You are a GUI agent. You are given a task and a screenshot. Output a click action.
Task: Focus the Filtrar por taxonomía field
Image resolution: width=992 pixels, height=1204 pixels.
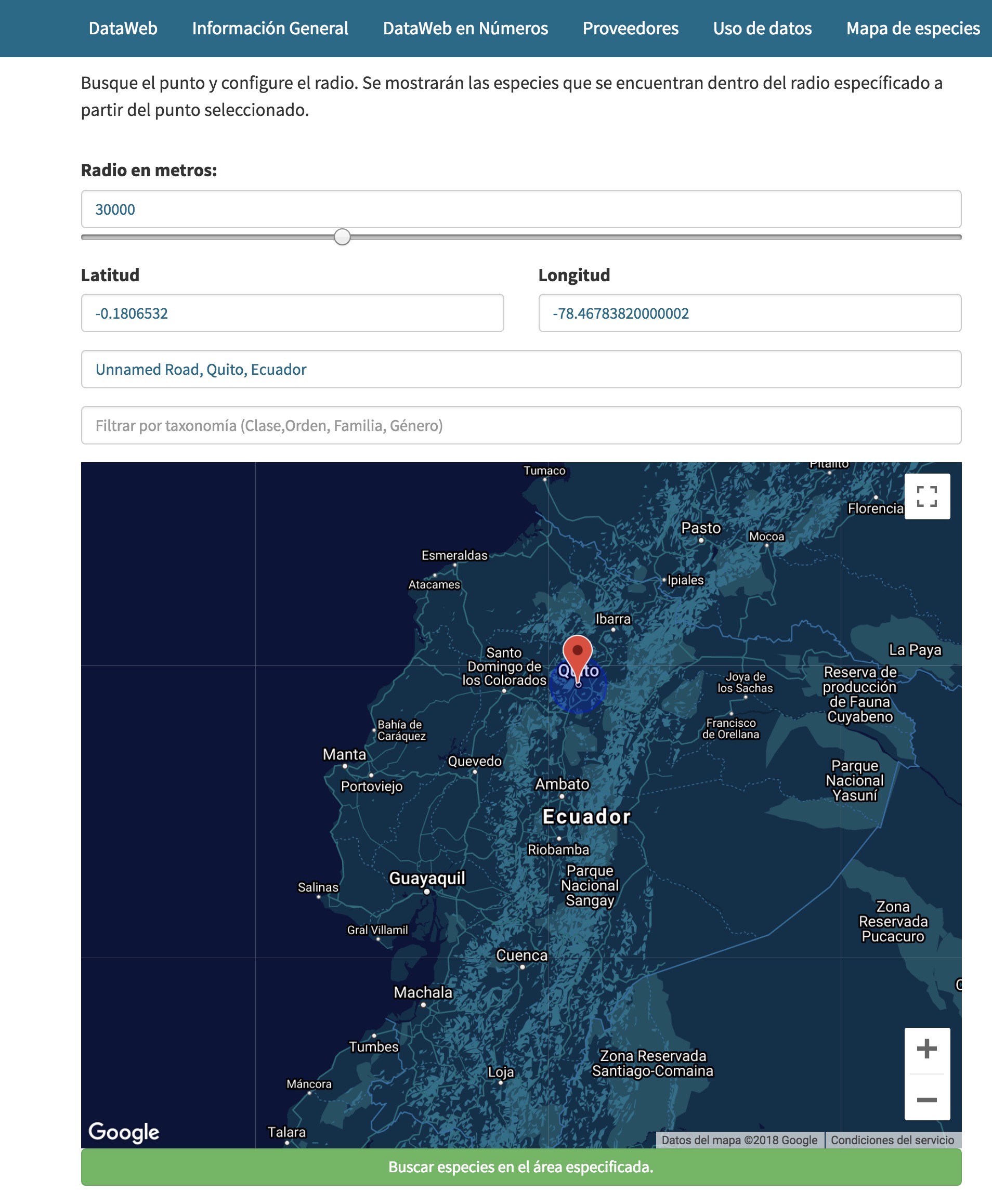pos(520,425)
